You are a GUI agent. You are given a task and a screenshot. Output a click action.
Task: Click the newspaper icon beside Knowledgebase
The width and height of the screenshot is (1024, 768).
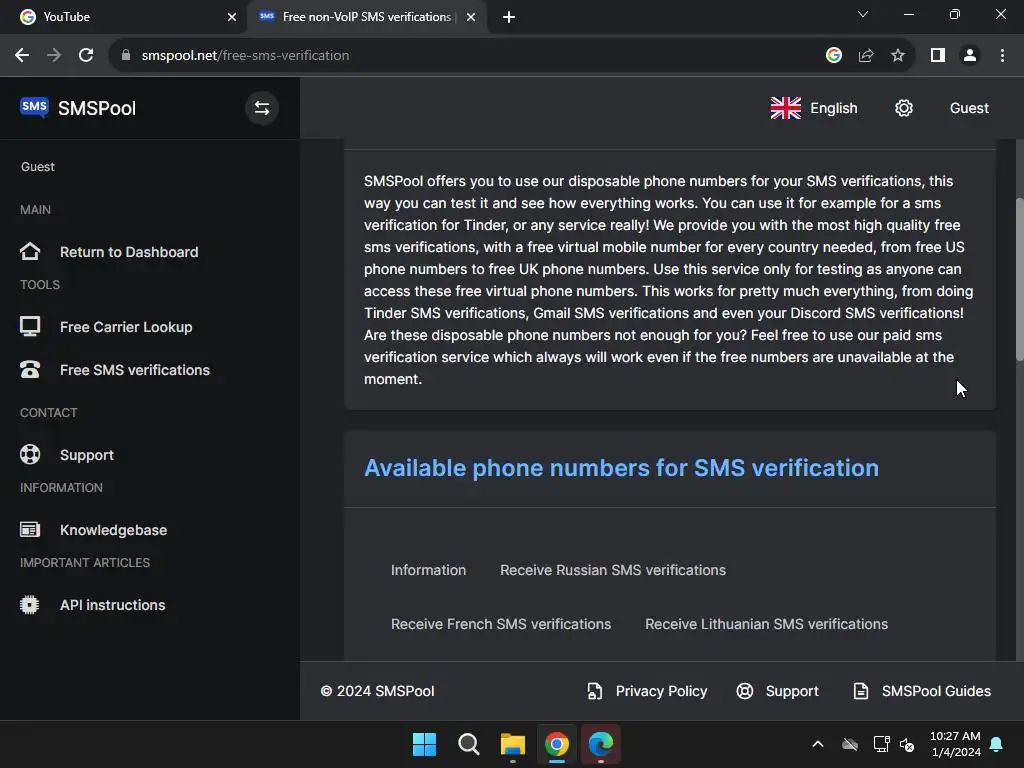pyautogui.click(x=30, y=530)
